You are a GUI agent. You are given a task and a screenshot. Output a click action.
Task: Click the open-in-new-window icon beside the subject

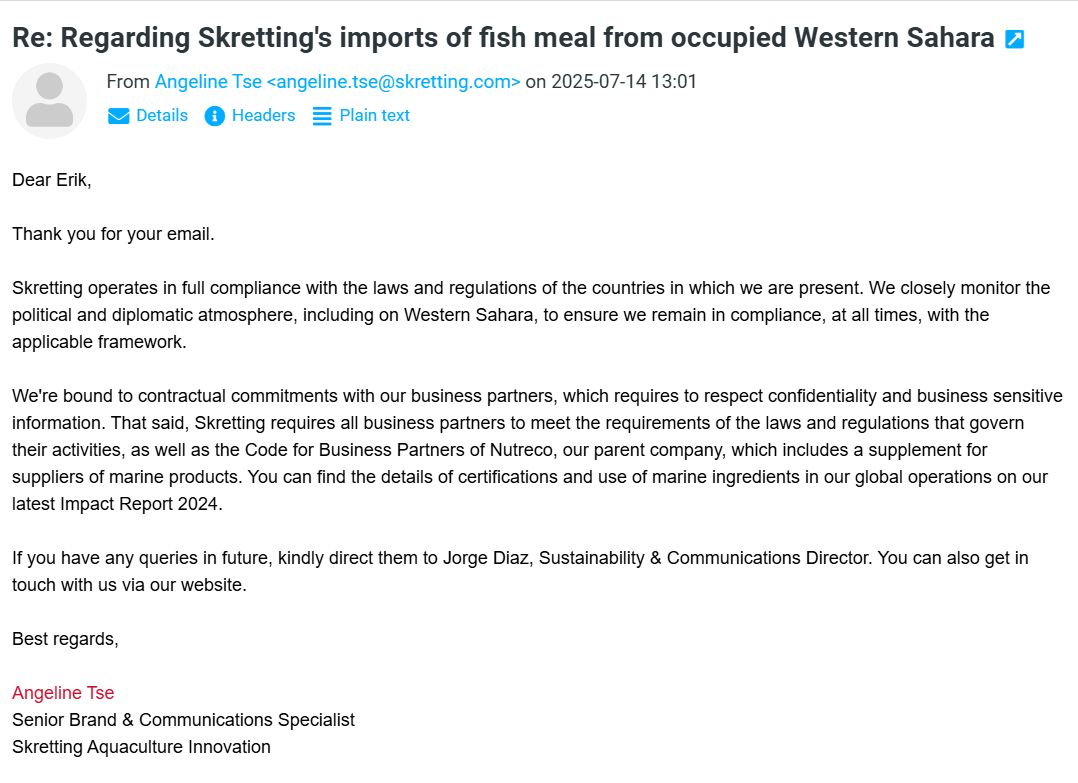[1014, 40]
